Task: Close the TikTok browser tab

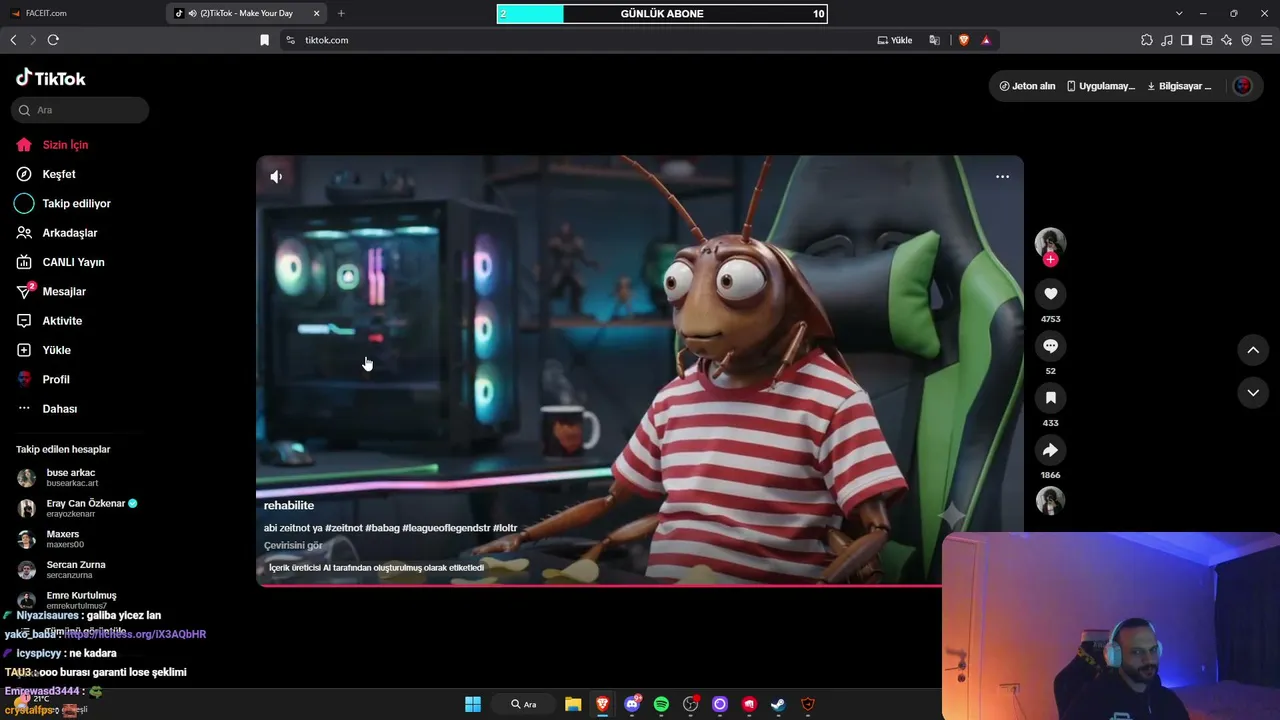Action: point(317,13)
